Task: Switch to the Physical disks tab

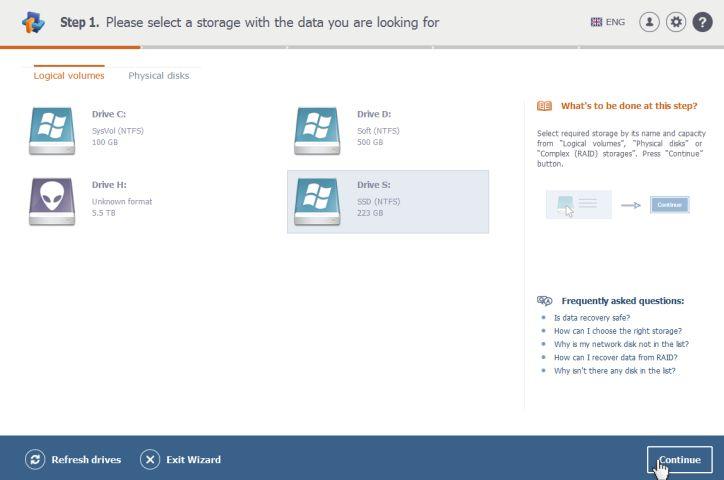Action: 159,75
